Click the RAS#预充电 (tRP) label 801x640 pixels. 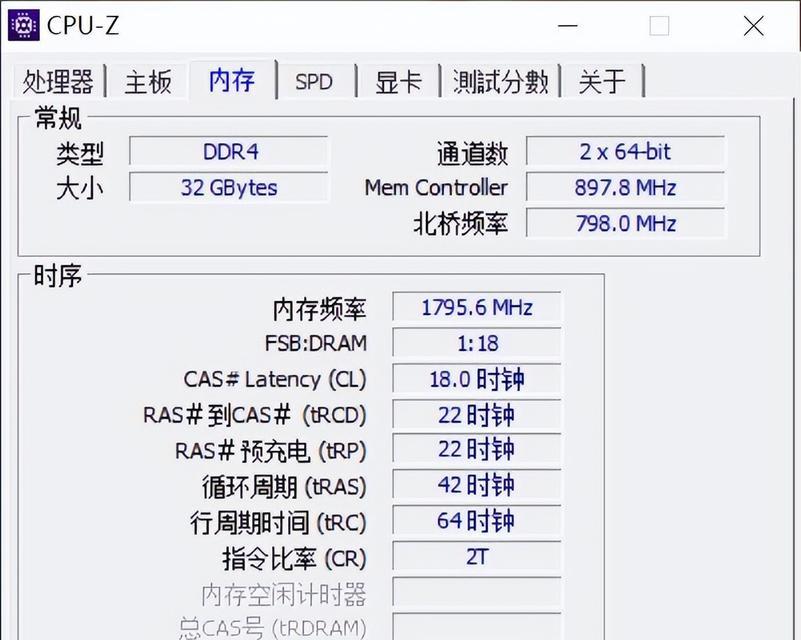pyautogui.click(x=271, y=451)
